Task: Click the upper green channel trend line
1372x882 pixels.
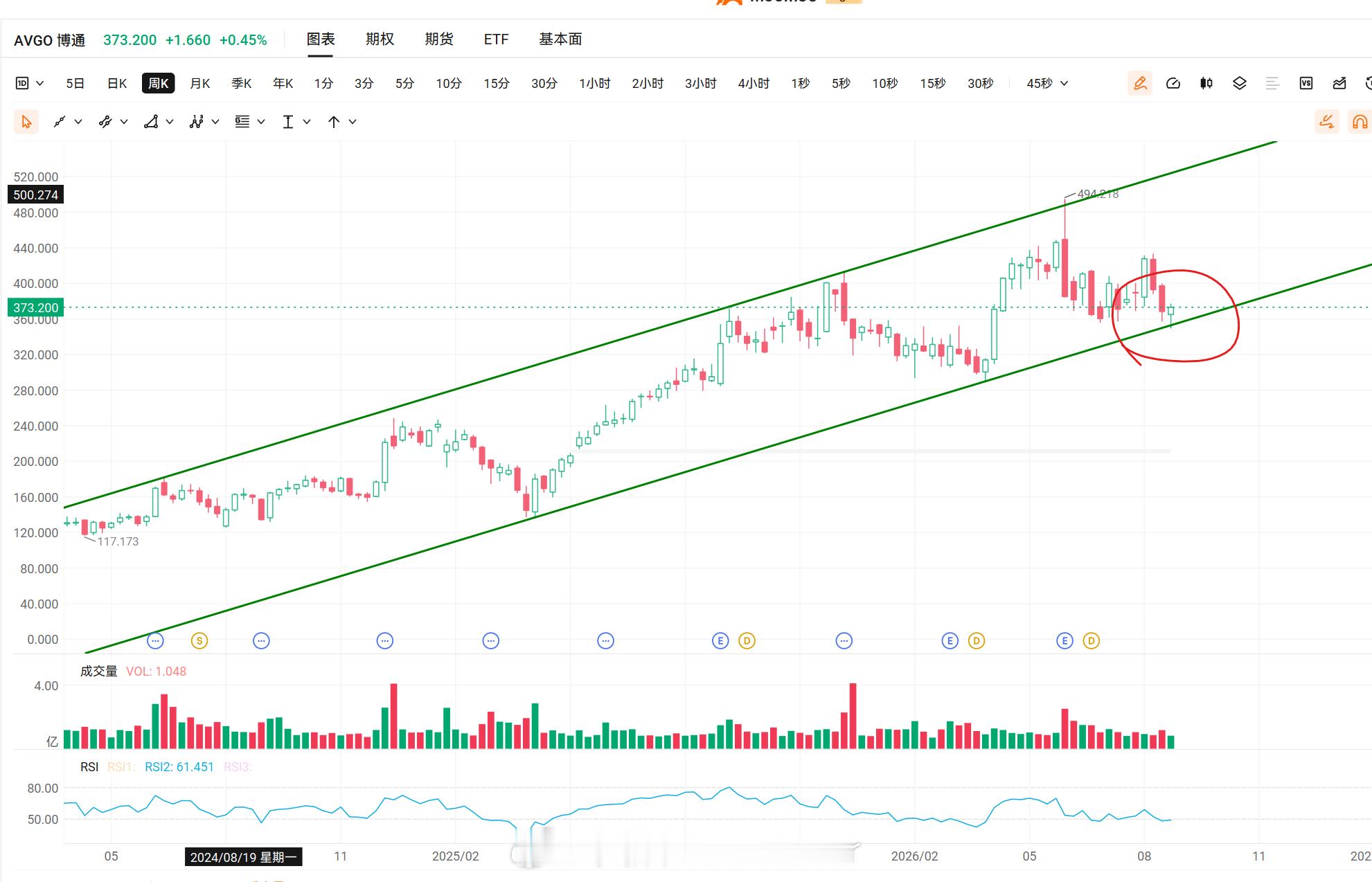Action: click(554, 360)
